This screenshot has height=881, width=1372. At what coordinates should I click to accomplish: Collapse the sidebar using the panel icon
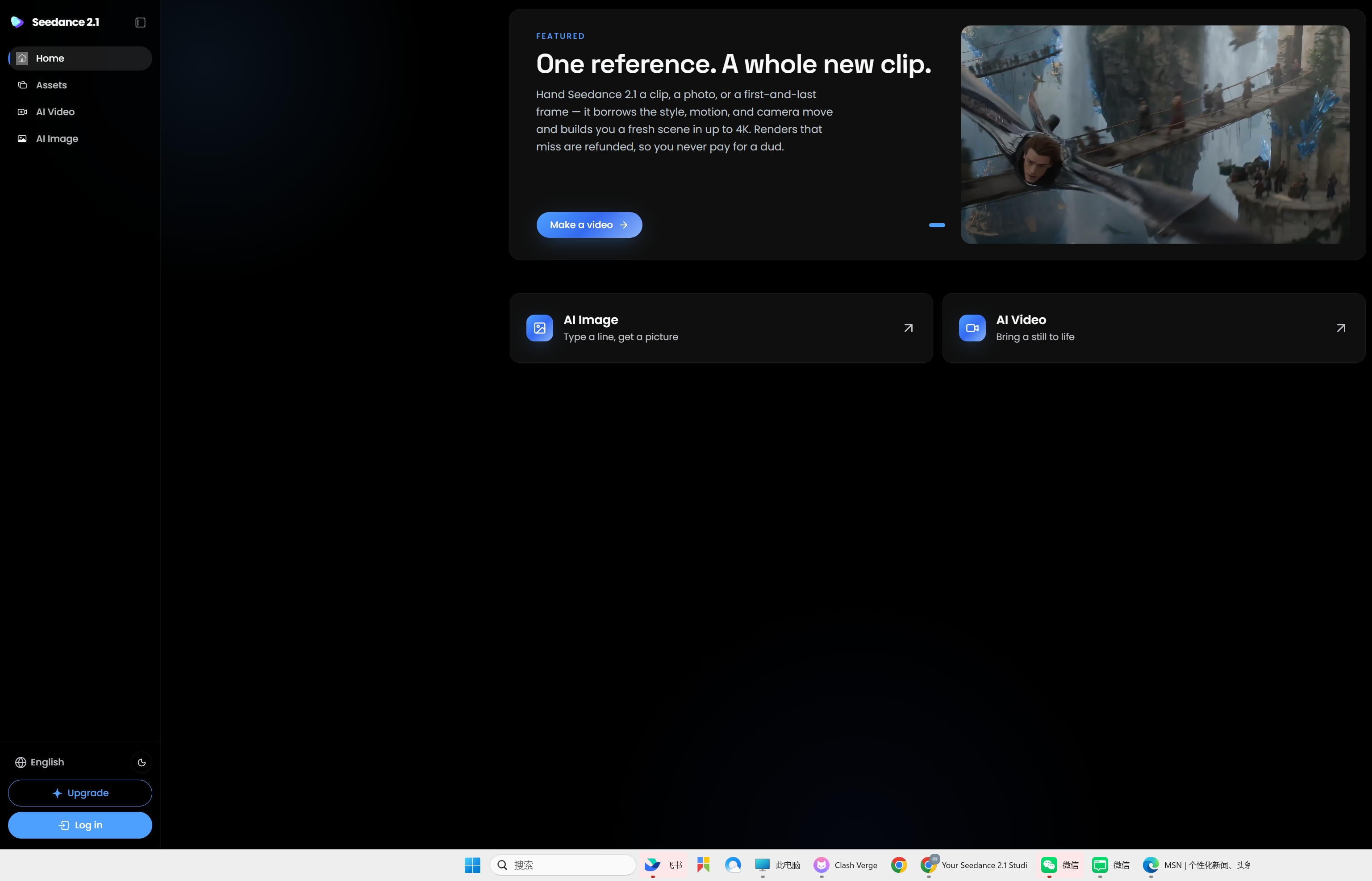140,22
